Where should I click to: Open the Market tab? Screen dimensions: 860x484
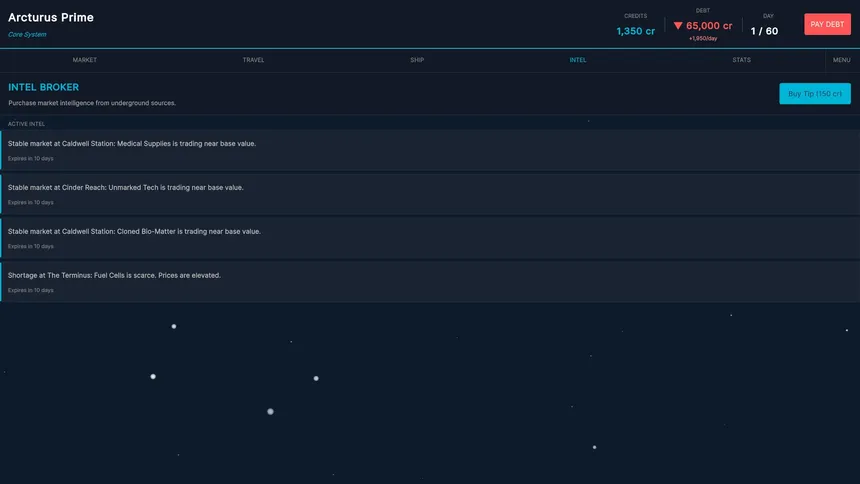click(84, 60)
